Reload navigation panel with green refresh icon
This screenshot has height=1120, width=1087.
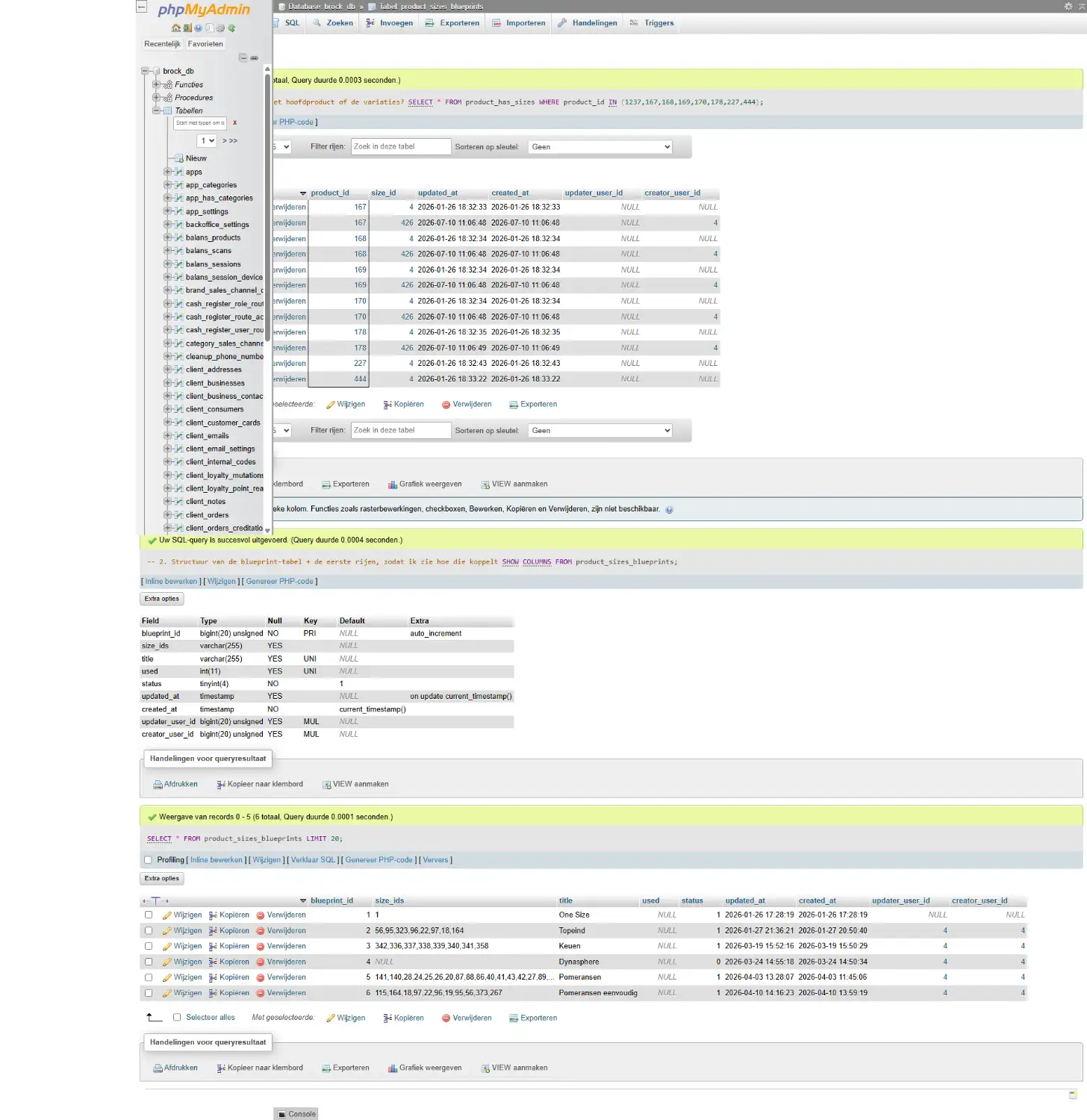[x=231, y=28]
